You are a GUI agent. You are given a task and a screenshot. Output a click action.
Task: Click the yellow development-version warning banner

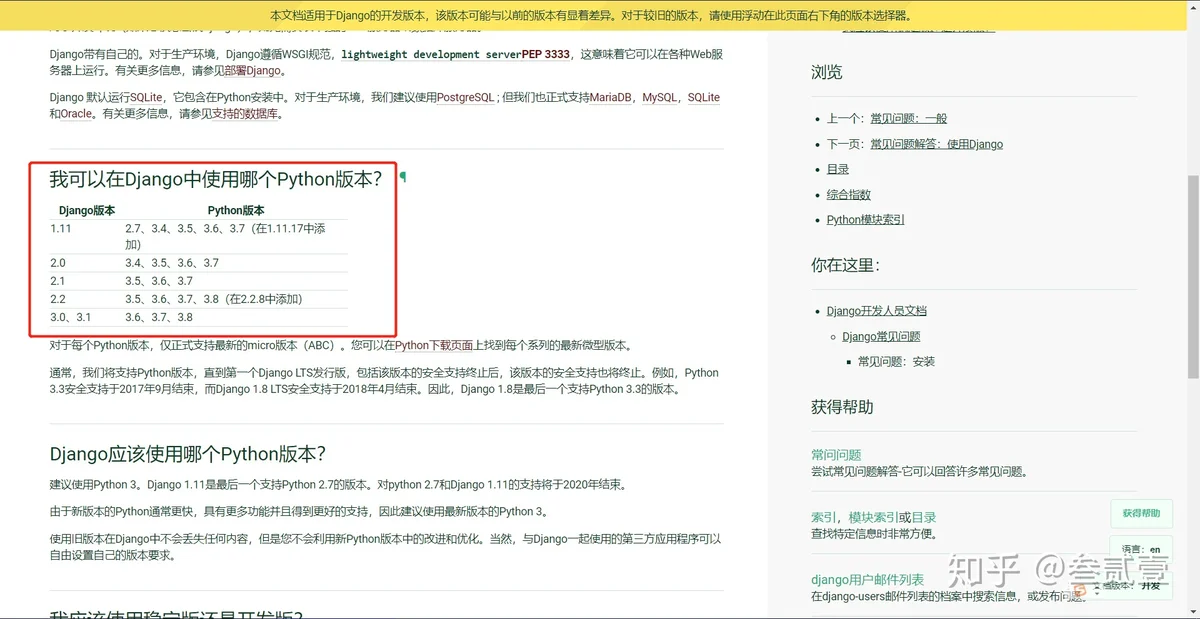(592, 16)
